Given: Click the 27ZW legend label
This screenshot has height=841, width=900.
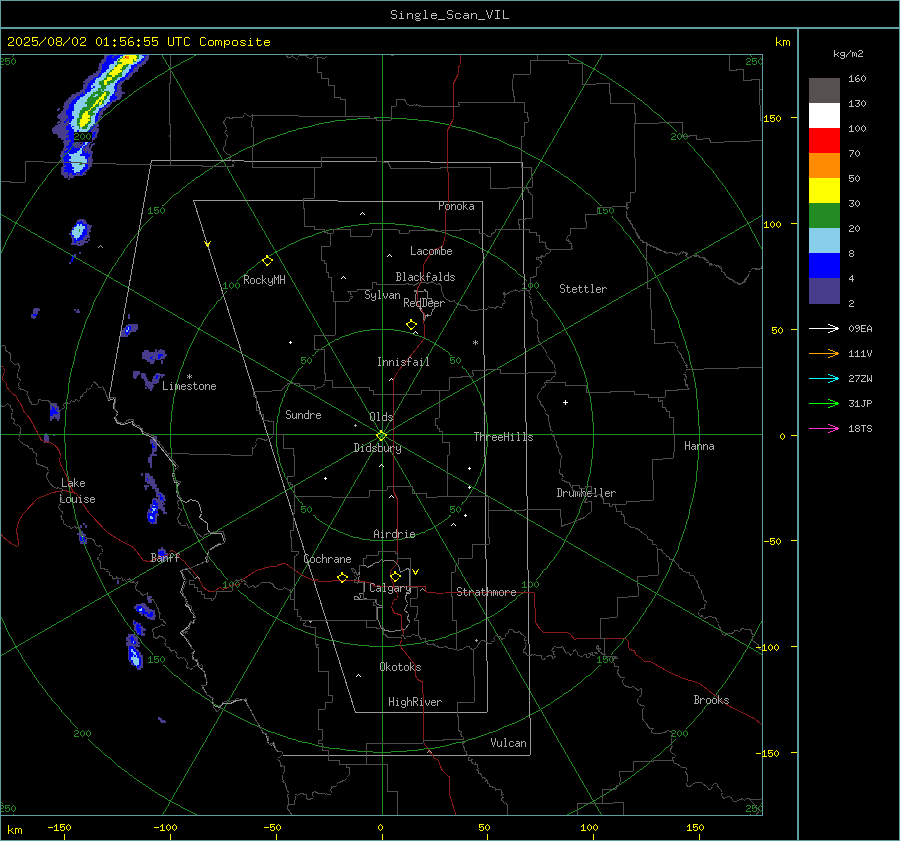Looking at the screenshot, I should [860, 378].
